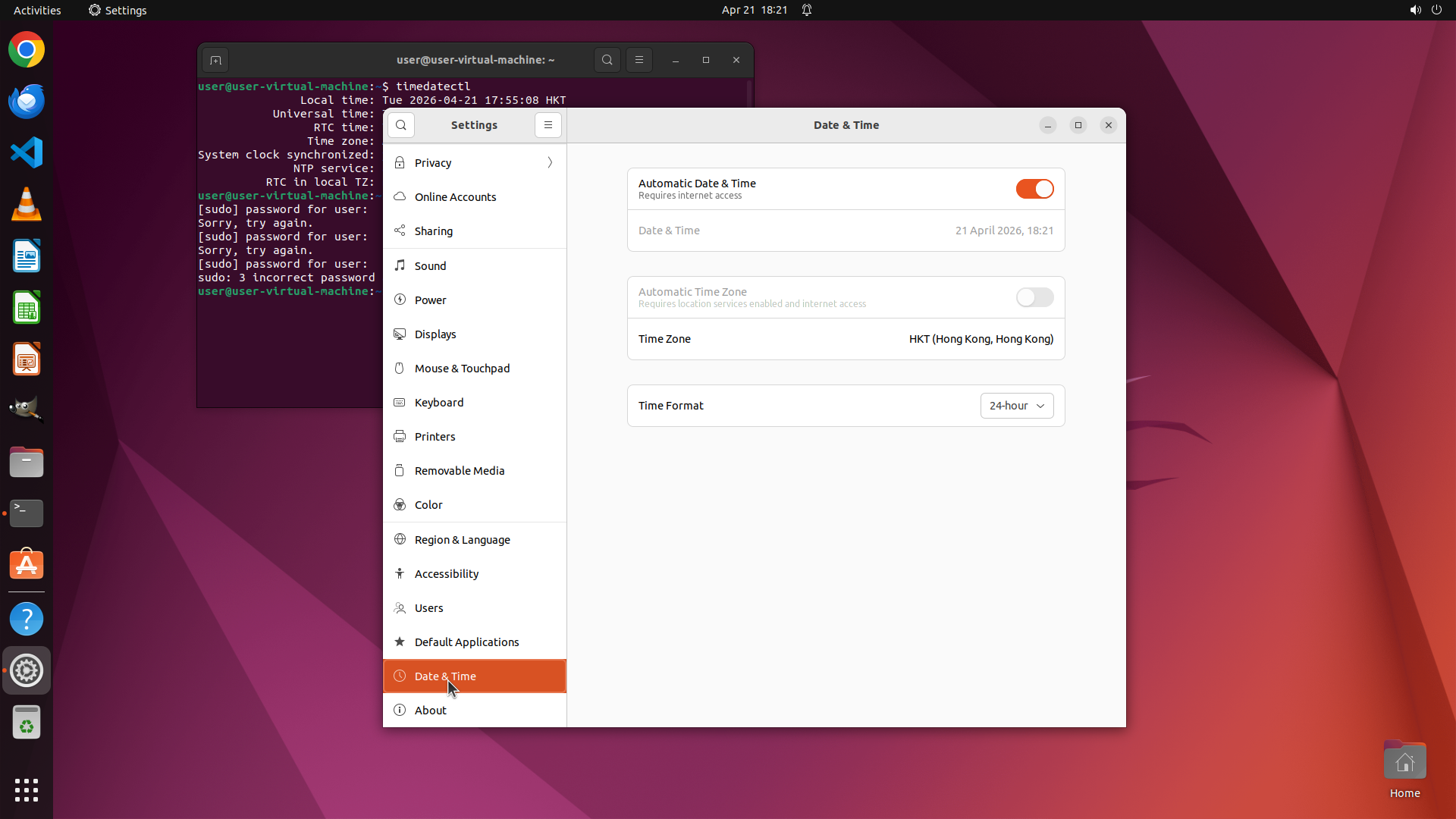Viewport: 1456px width, 819px height.
Task: Click the terminal search icon
Action: (x=607, y=60)
